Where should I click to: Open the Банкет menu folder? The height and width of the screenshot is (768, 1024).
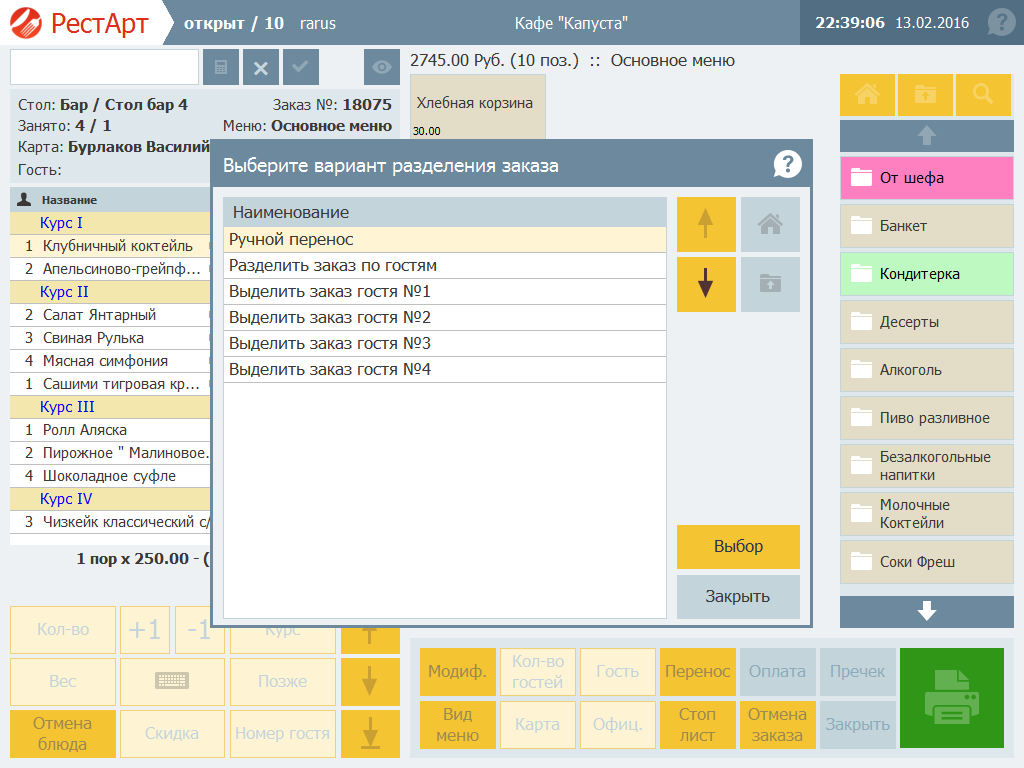point(927,226)
